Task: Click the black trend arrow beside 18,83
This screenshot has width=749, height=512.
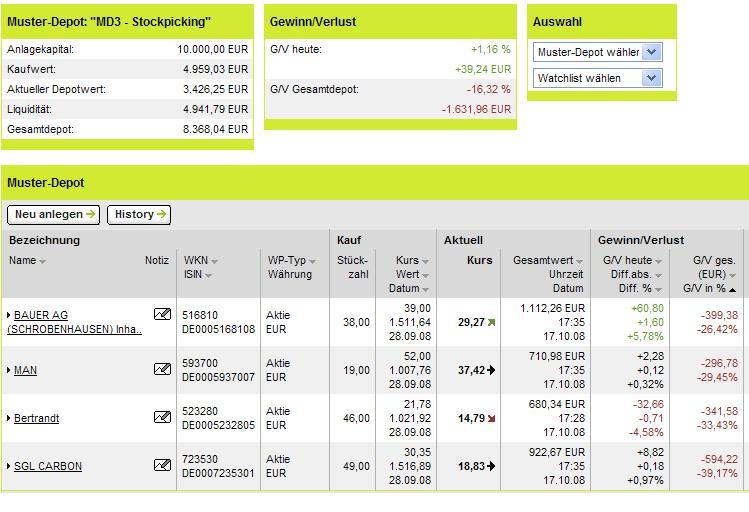Action: (x=491, y=466)
